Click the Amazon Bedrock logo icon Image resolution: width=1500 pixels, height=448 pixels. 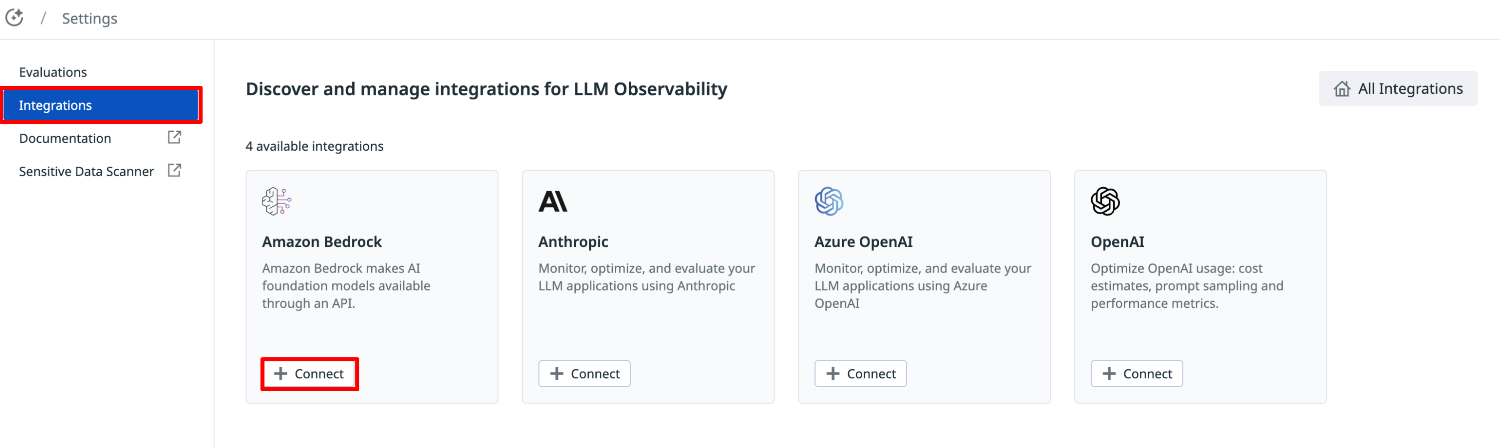[276, 202]
